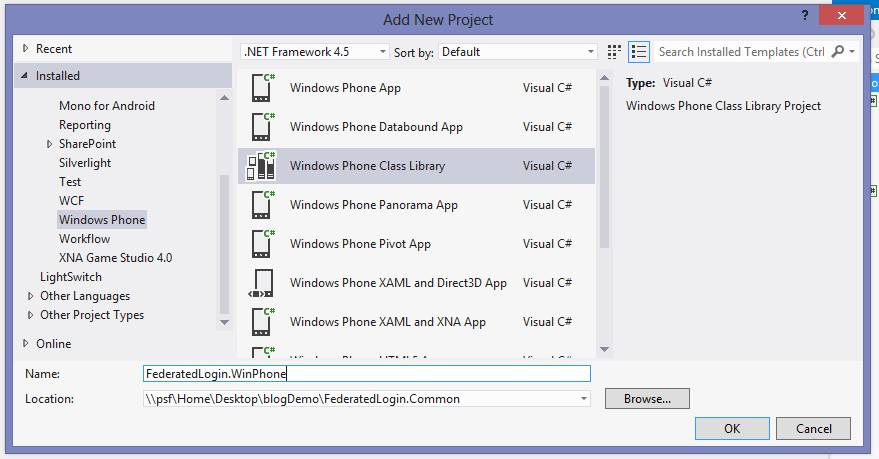Image resolution: width=879 pixels, height=459 pixels.
Task: Expand the Online section
Action: [25, 344]
